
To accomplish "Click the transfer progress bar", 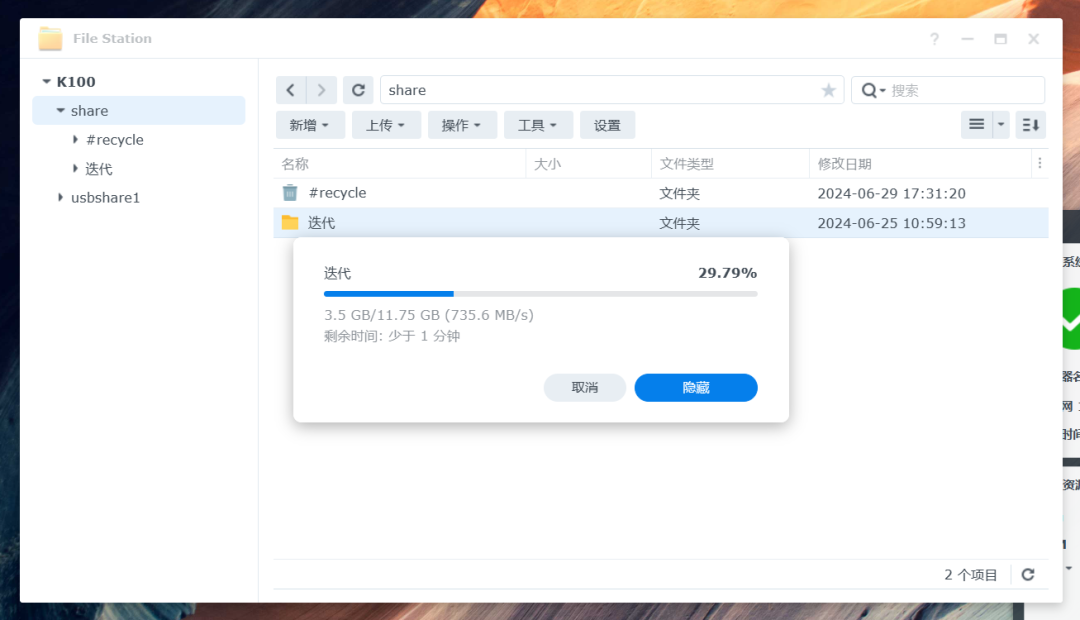I will (x=540, y=293).
